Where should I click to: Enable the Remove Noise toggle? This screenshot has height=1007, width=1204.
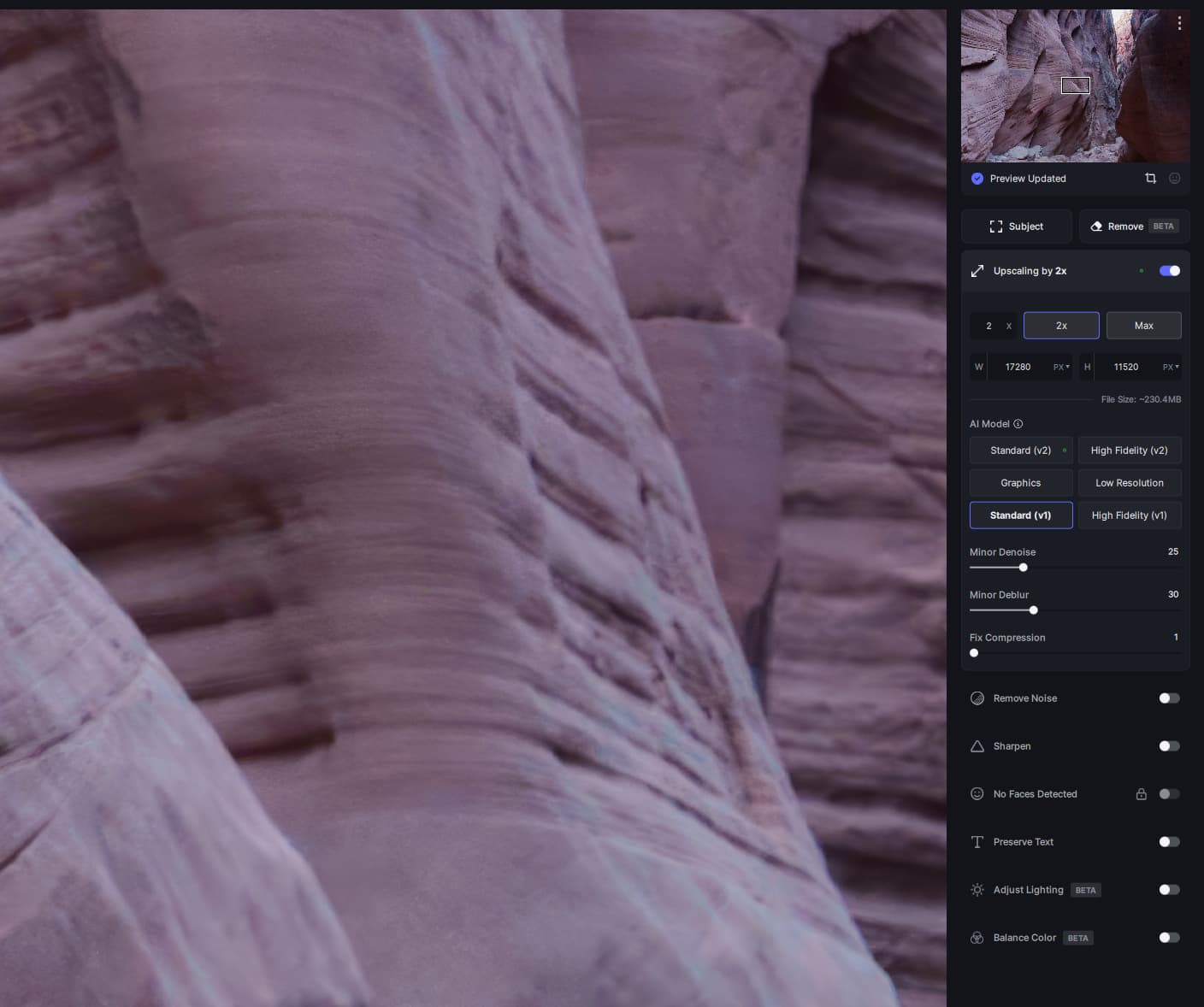(x=1170, y=698)
